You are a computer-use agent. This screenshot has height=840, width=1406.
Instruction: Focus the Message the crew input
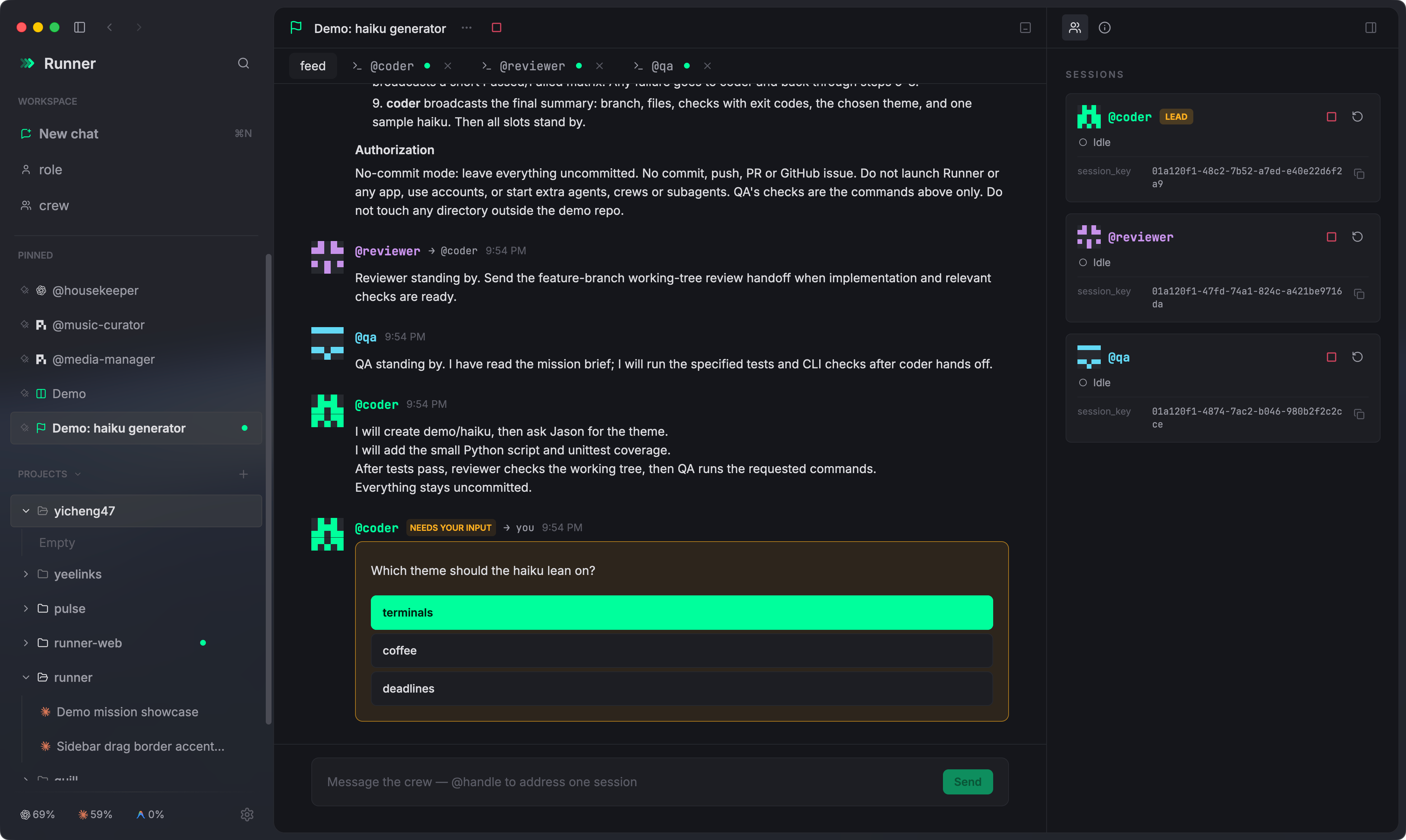(628, 782)
